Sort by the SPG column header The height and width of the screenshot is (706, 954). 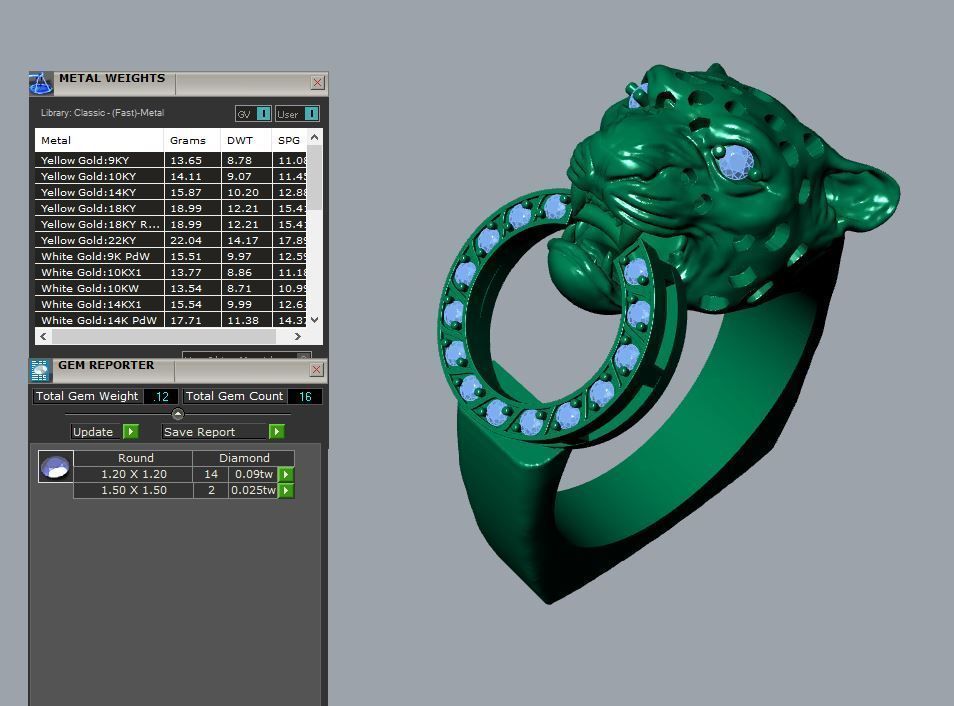coord(290,140)
